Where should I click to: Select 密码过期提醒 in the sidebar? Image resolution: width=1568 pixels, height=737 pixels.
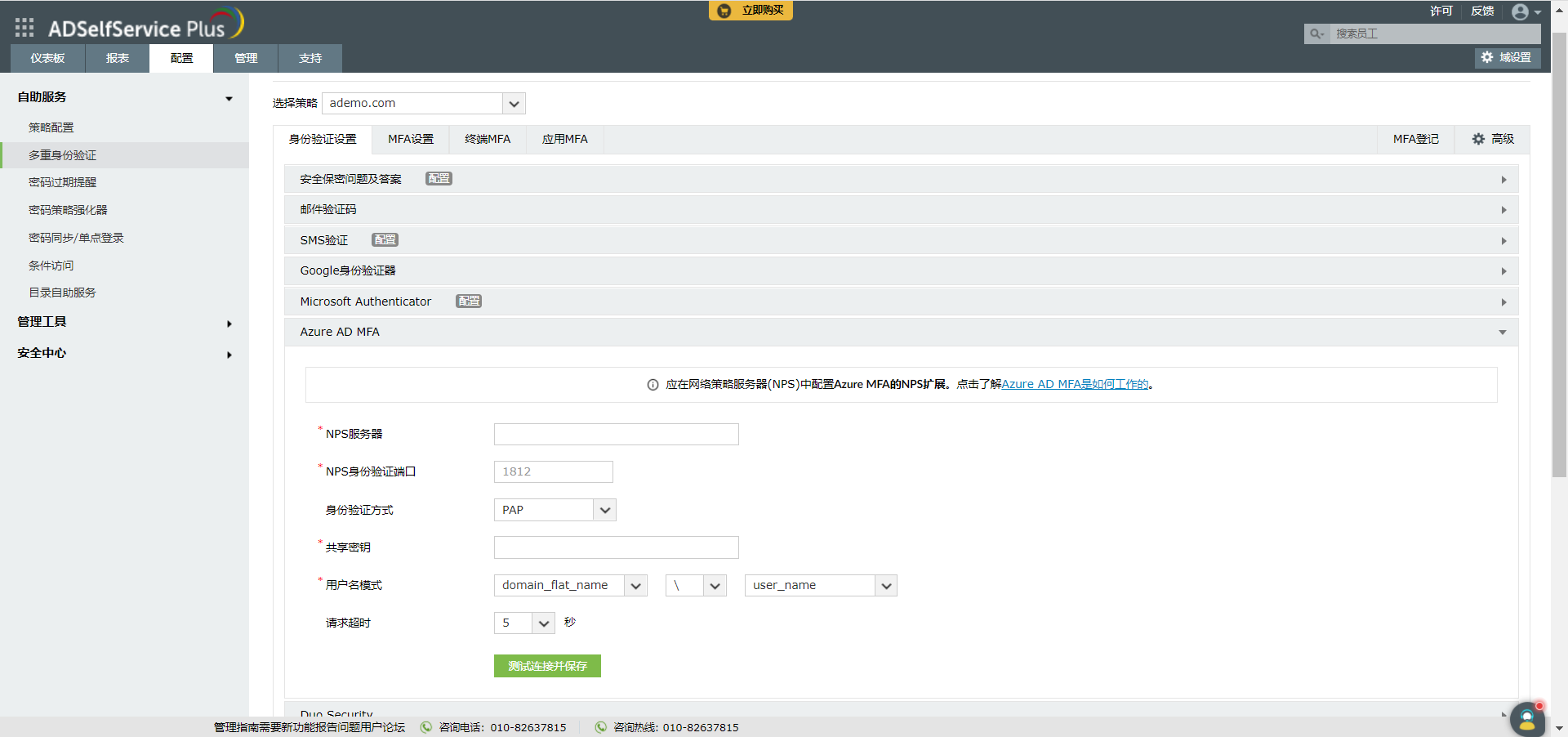point(62,182)
